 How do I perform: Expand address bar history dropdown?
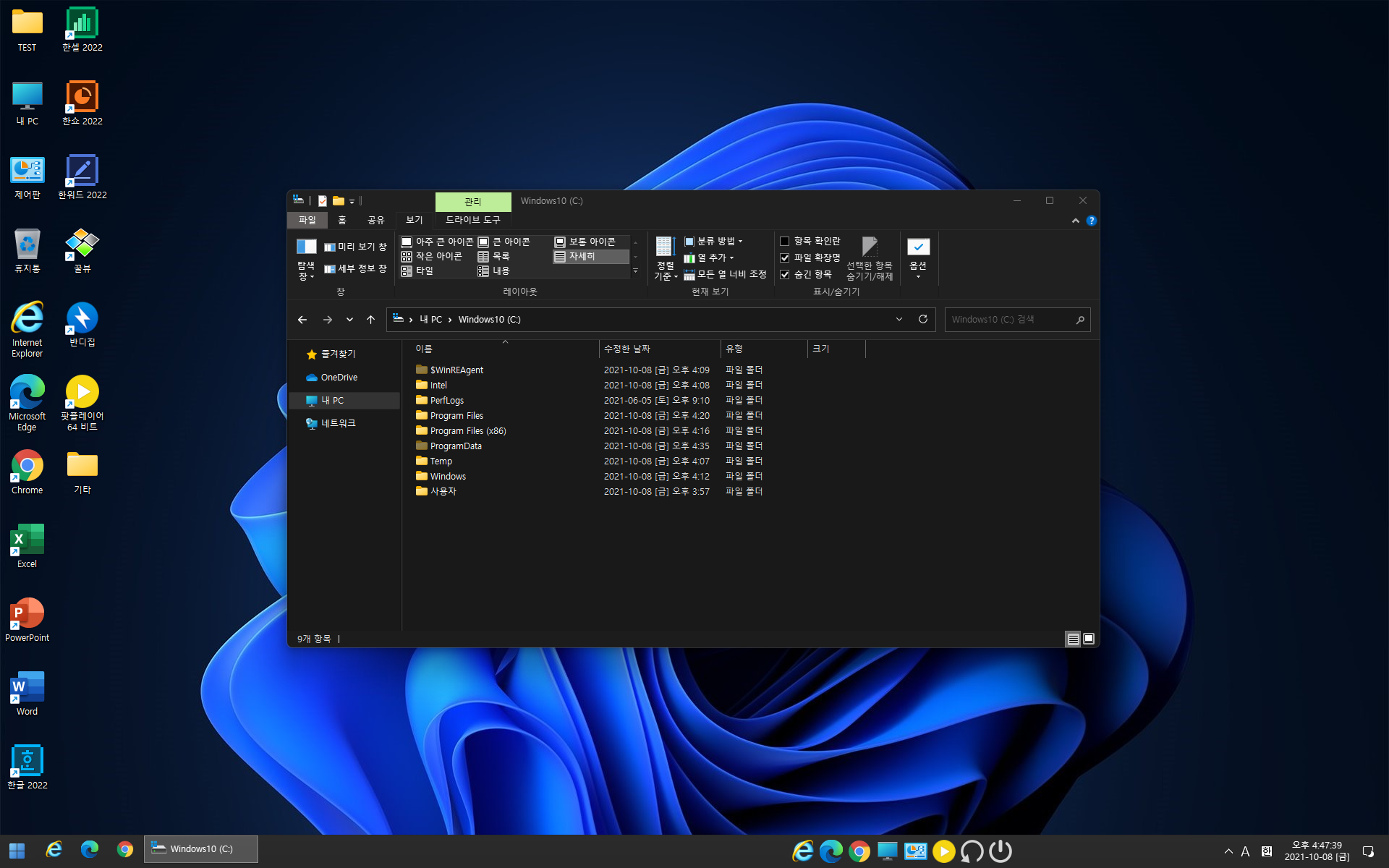(899, 320)
